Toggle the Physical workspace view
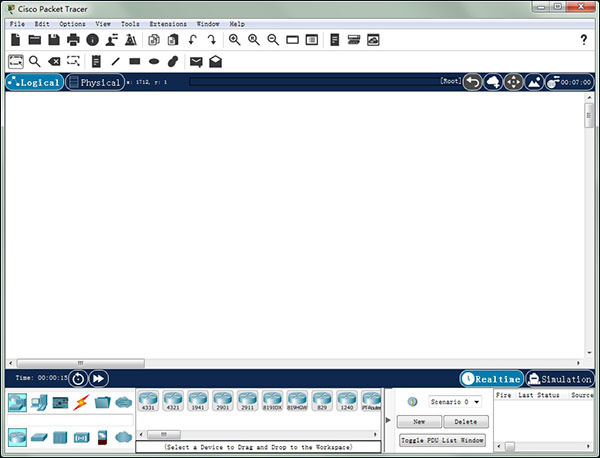 click(95, 82)
